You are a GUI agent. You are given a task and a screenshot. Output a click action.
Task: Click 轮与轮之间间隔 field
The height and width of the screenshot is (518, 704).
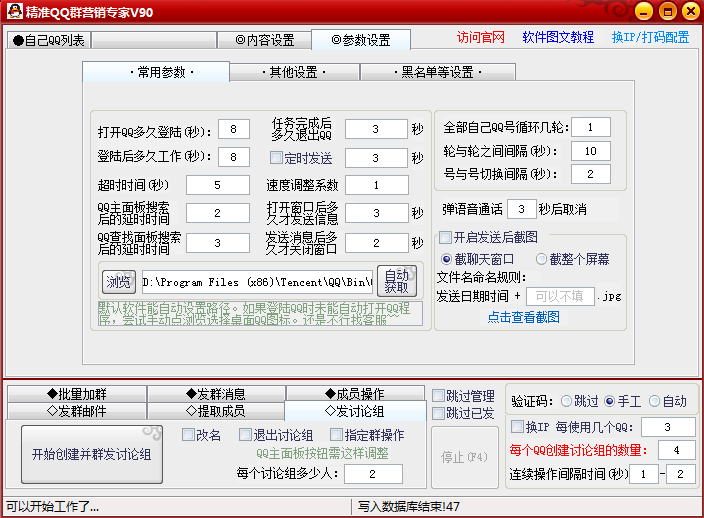(x=591, y=151)
